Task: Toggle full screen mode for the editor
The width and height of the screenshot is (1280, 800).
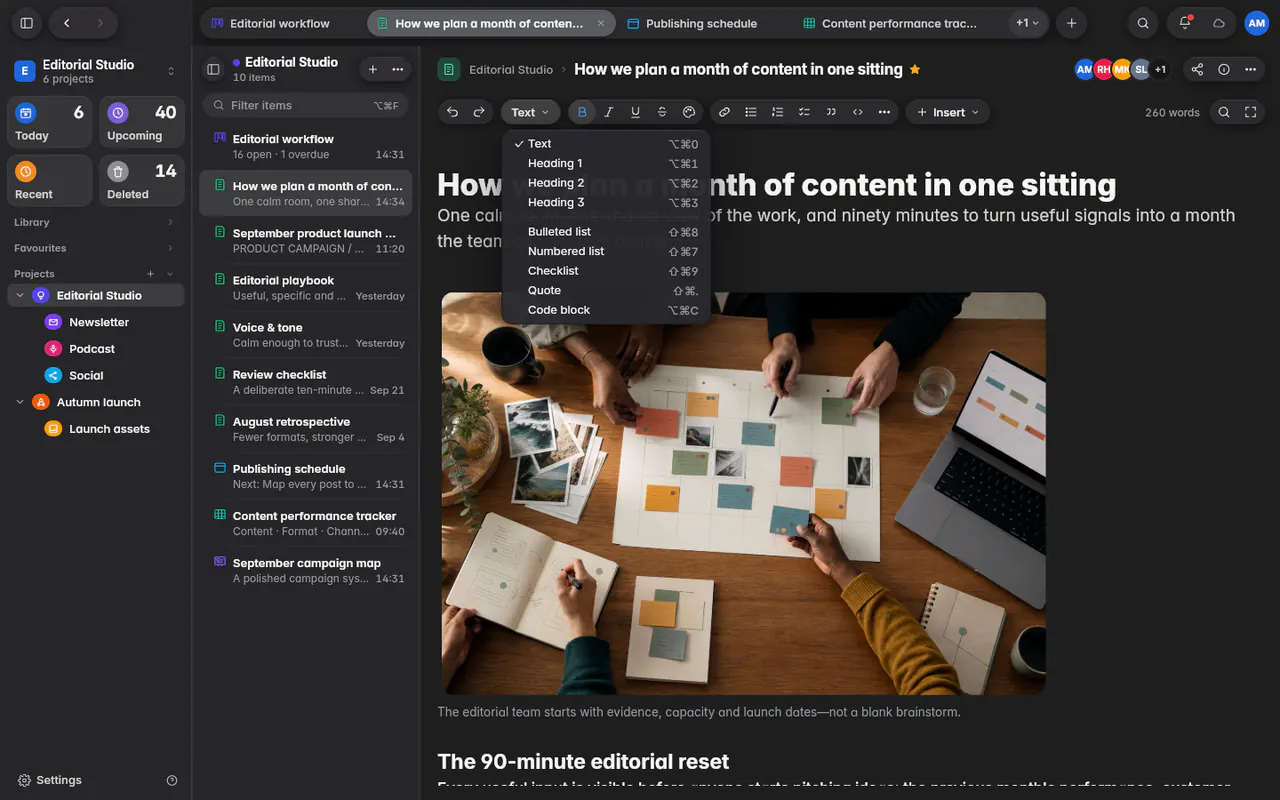Action: tap(1250, 112)
